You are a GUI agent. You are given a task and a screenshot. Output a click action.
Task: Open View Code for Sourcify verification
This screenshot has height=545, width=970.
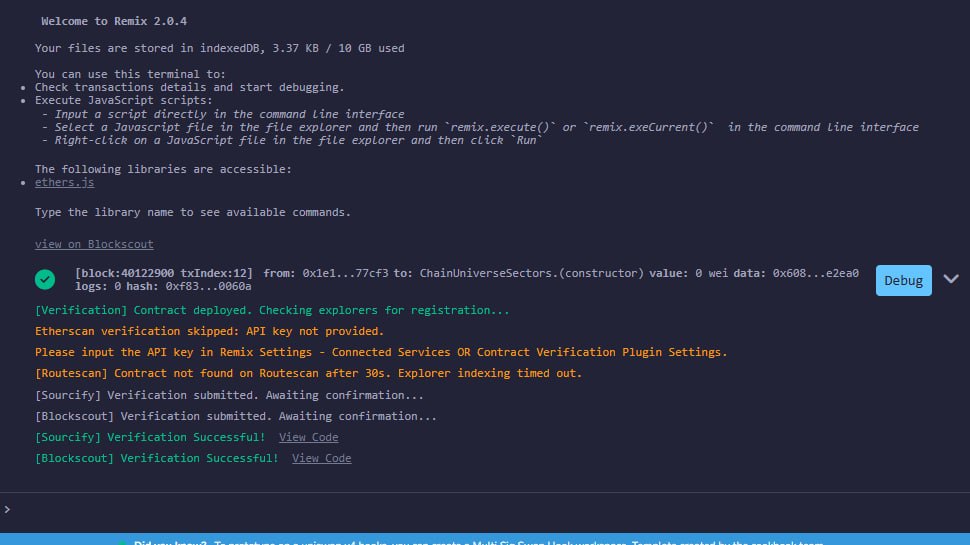[x=308, y=437]
